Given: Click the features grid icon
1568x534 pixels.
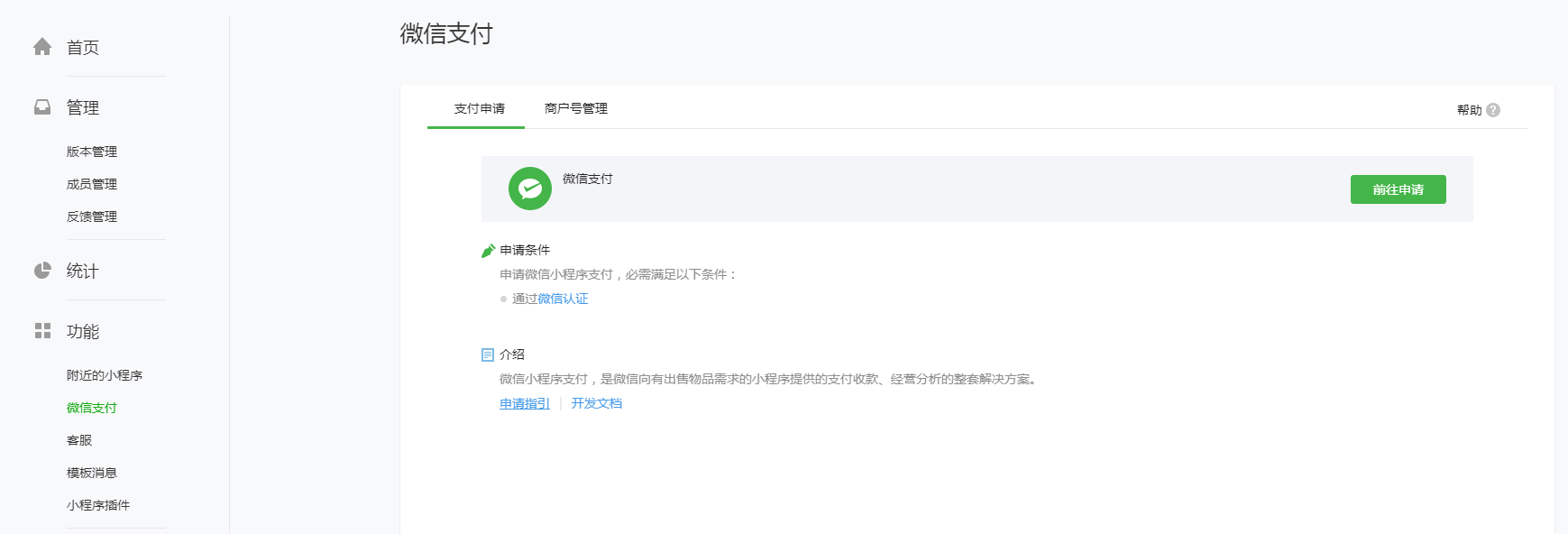Looking at the screenshot, I should [x=42, y=331].
